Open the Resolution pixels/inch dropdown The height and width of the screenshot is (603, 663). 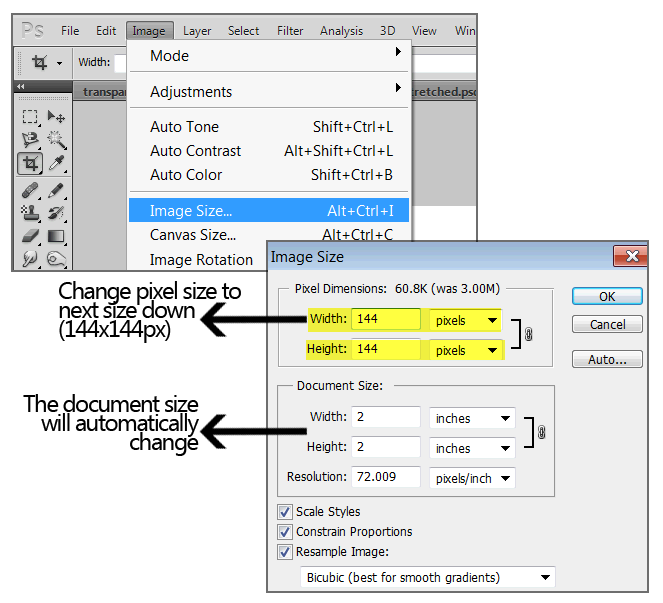click(472, 478)
